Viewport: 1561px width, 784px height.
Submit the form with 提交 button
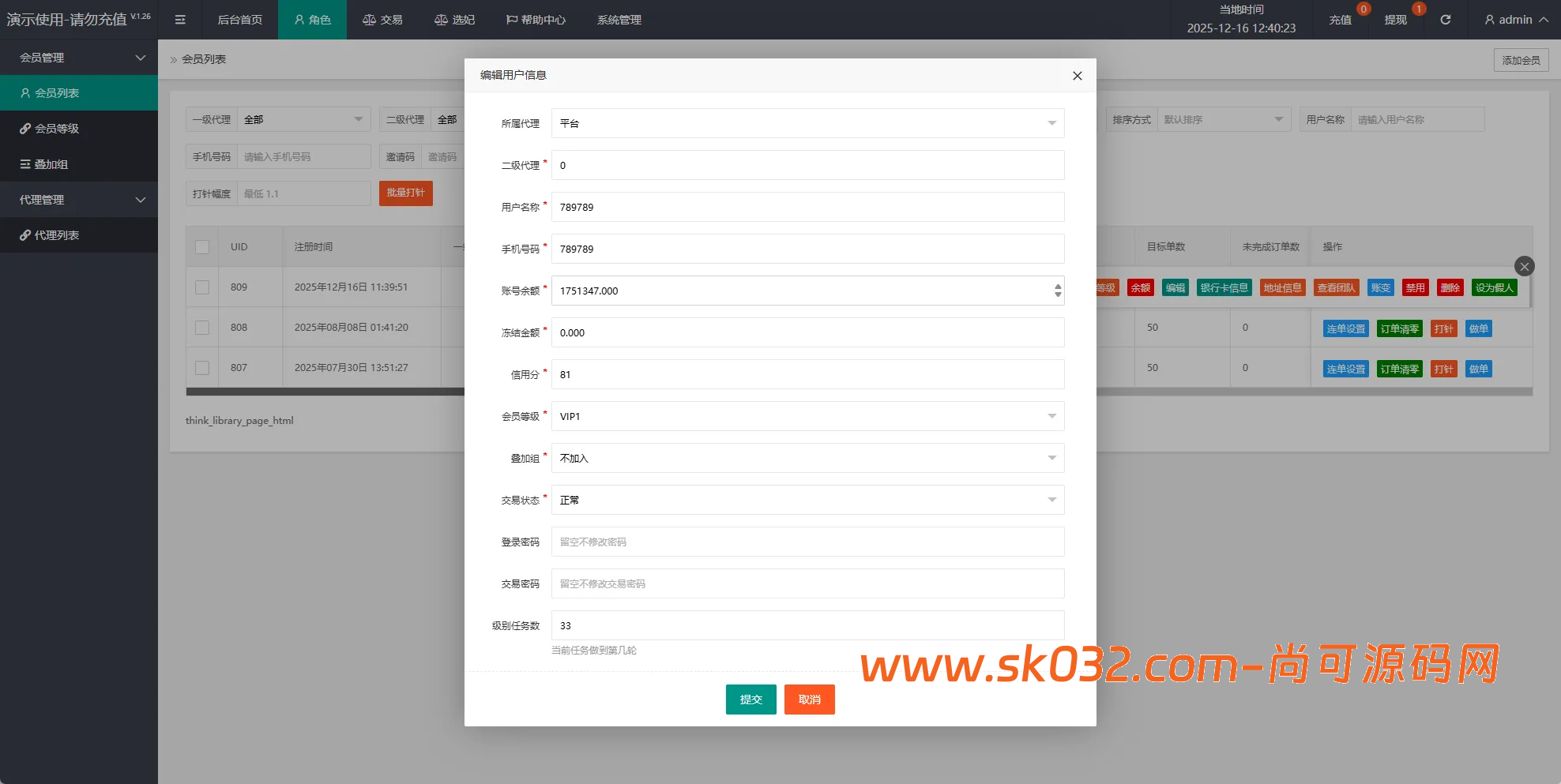point(750,700)
